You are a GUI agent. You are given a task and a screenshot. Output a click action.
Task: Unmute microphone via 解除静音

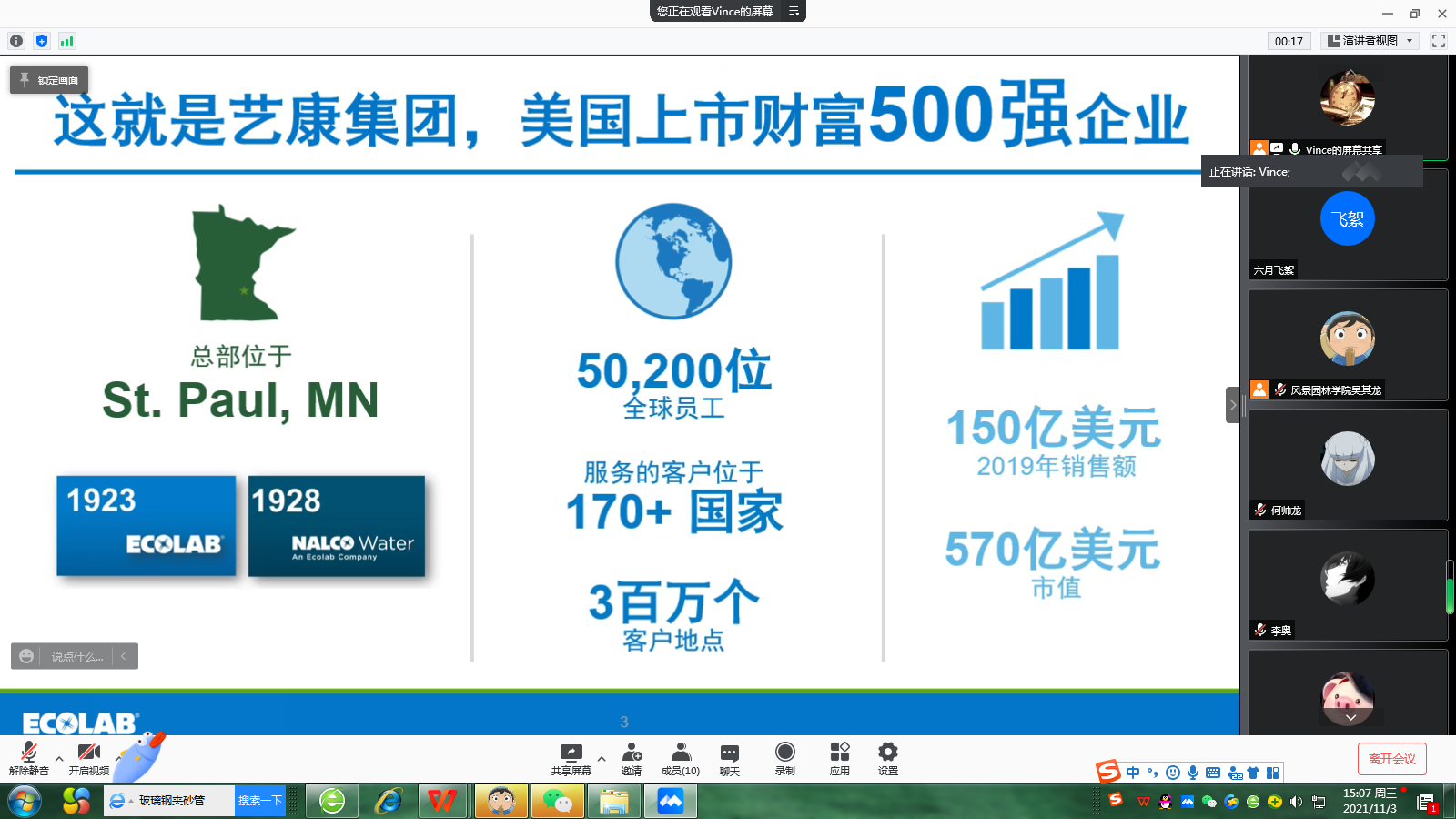click(x=29, y=758)
